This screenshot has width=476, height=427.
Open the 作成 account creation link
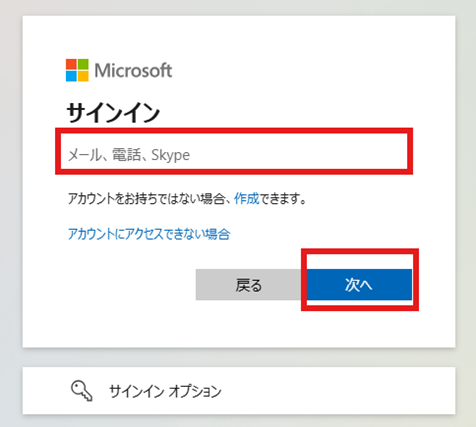click(x=247, y=199)
